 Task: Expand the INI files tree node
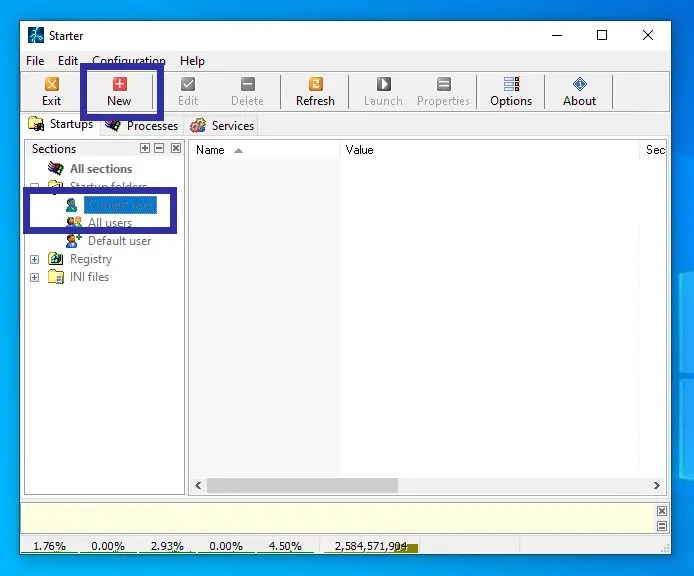pyautogui.click(x=35, y=277)
